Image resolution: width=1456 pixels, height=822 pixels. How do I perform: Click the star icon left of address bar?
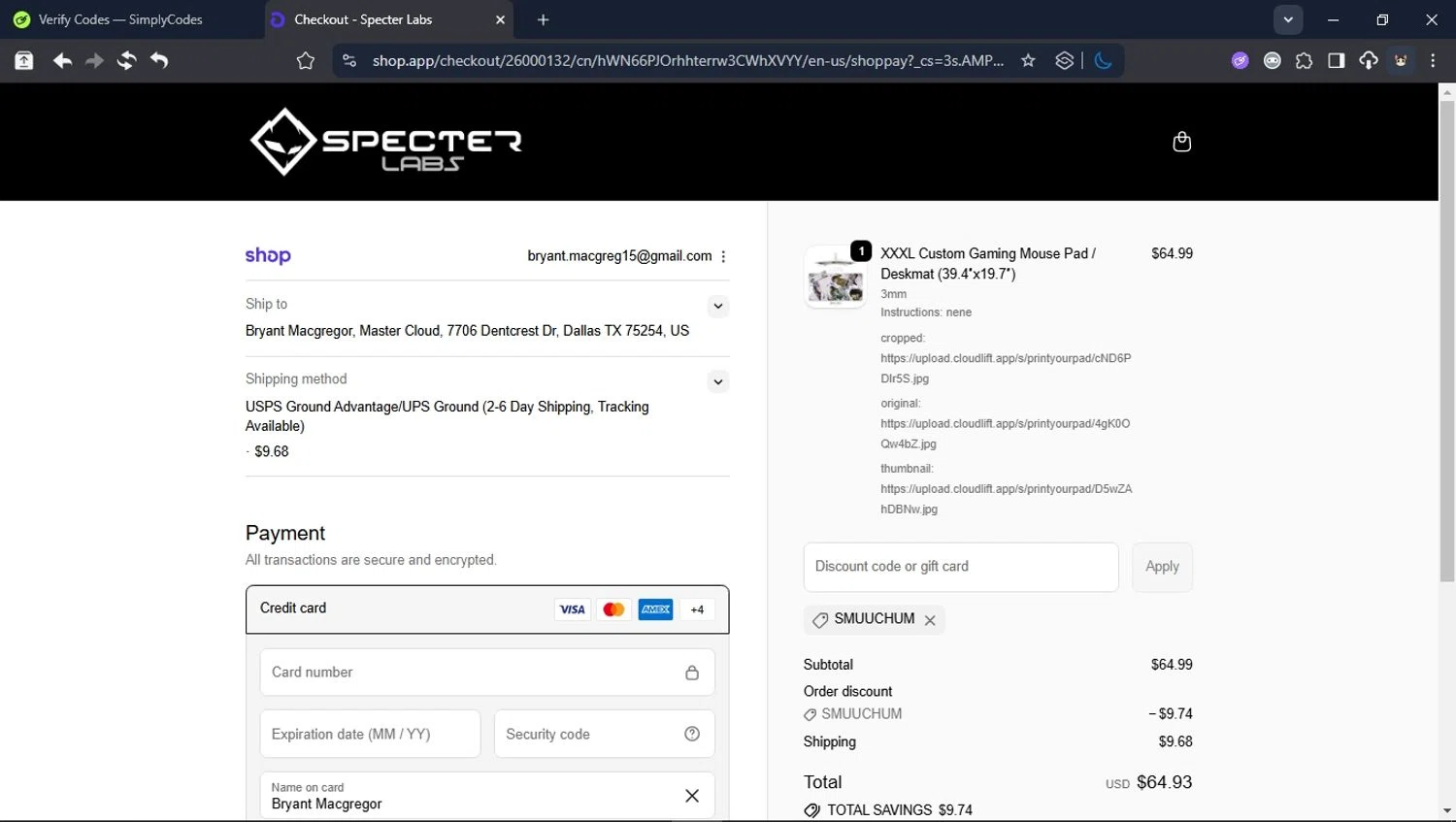(306, 61)
